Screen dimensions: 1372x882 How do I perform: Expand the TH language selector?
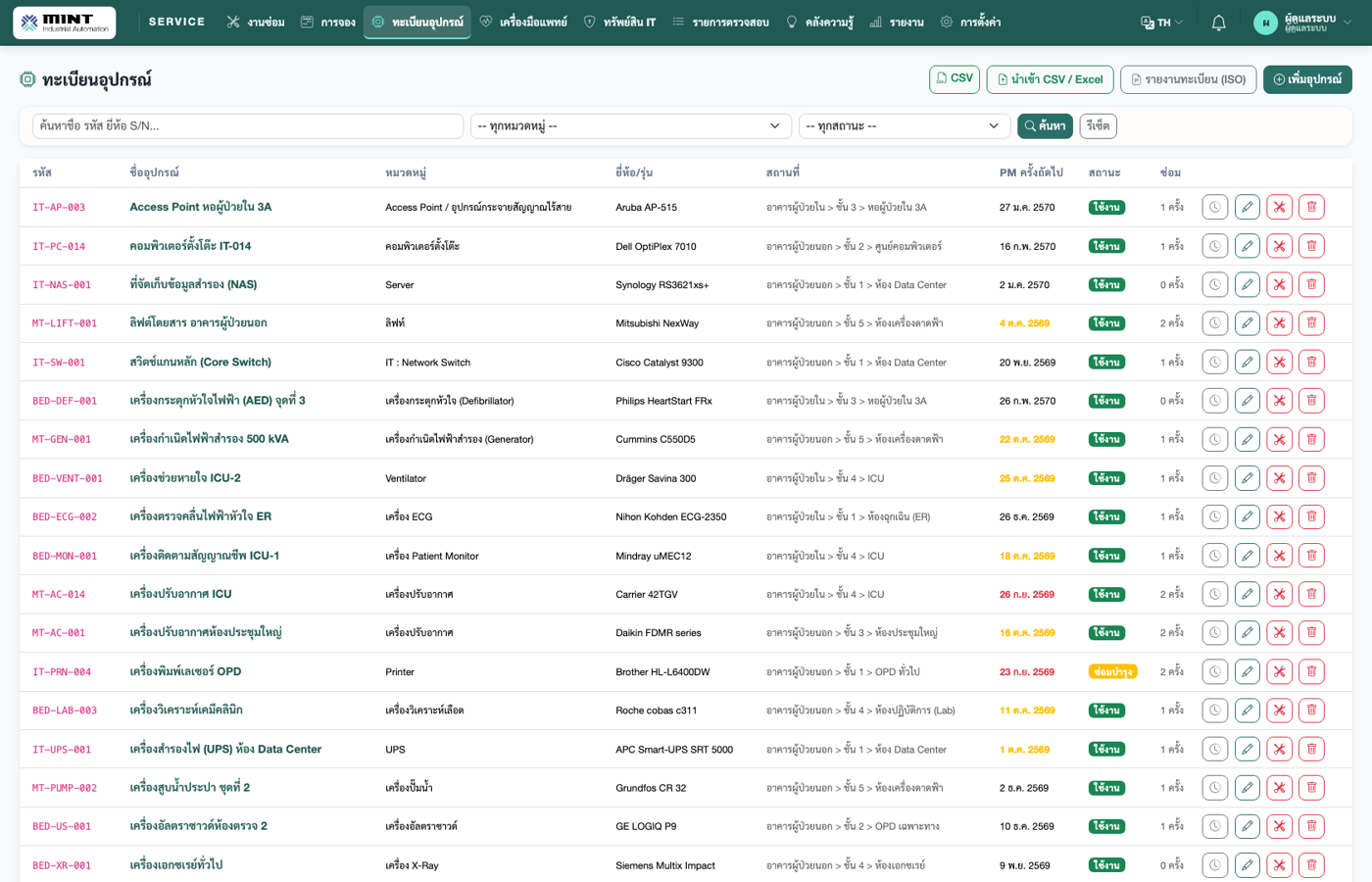1162,23
